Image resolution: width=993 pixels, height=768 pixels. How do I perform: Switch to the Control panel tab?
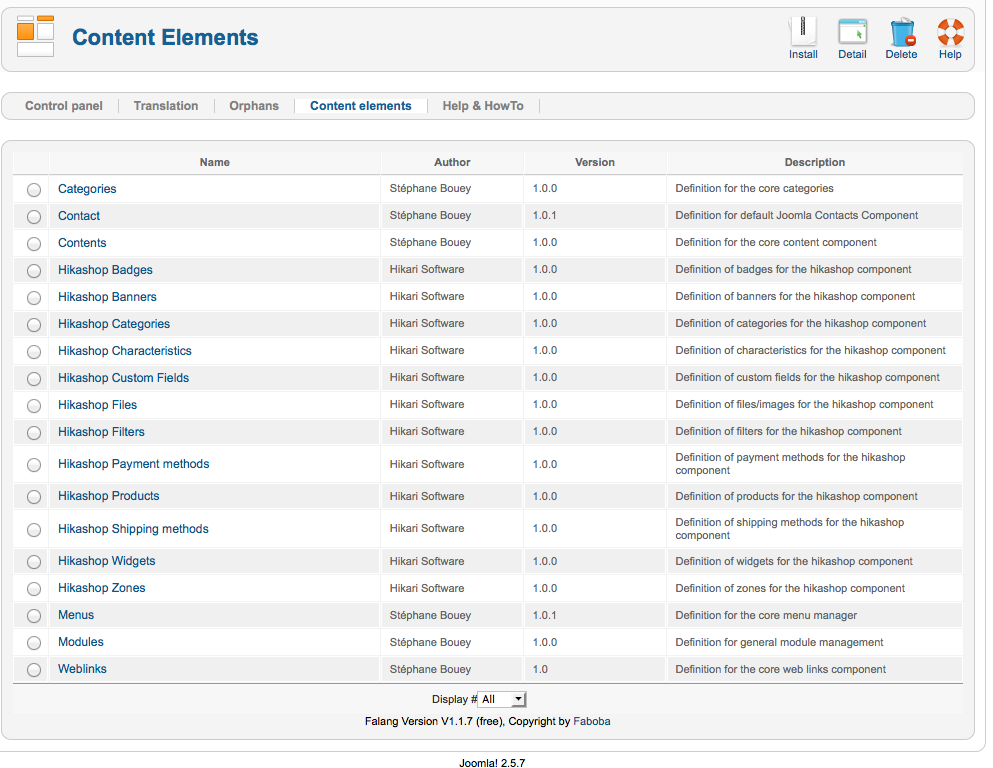coord(64,106)
